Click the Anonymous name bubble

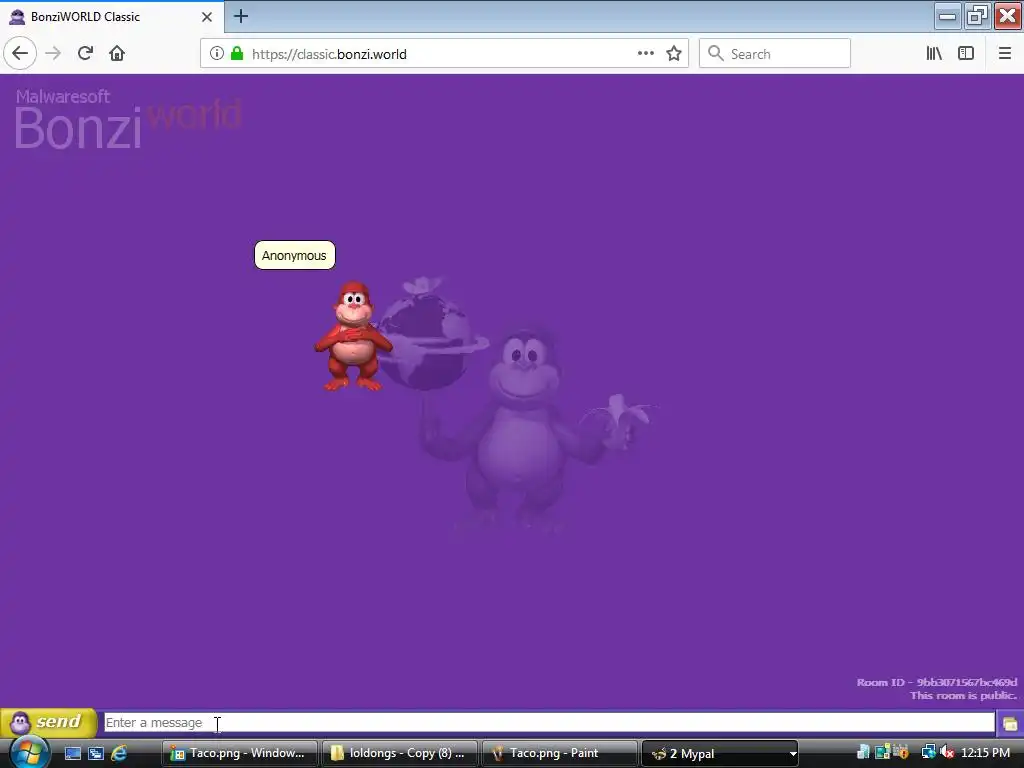pos(295,255)
